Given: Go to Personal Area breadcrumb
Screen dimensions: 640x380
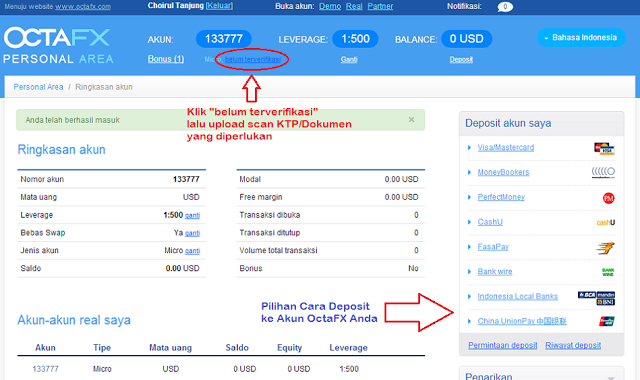Looking at the screenshot, I should coord(38,87).
